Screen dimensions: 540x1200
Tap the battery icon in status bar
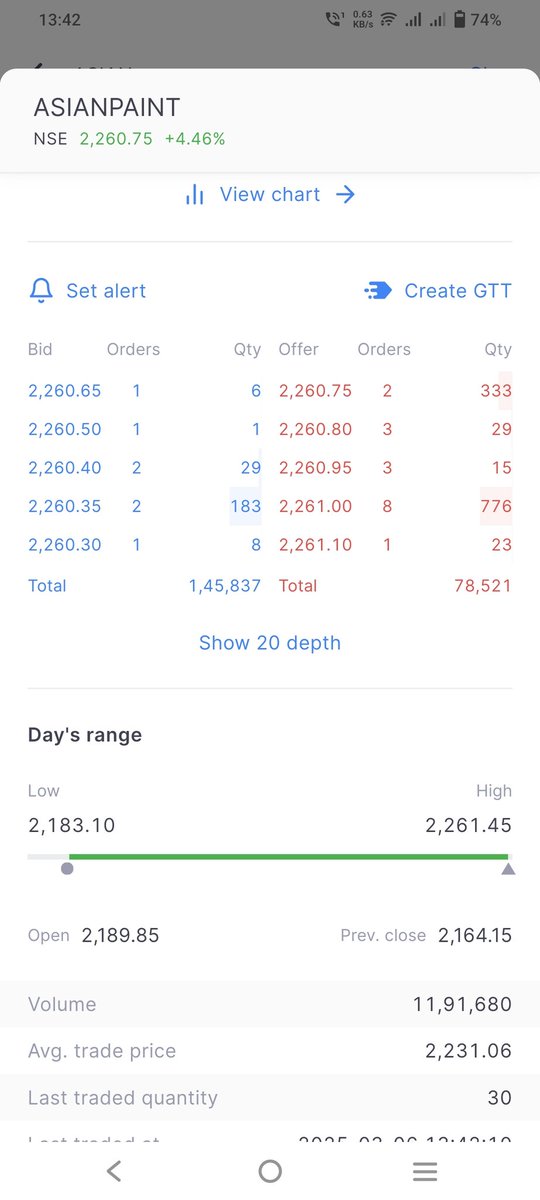[459, 20]
